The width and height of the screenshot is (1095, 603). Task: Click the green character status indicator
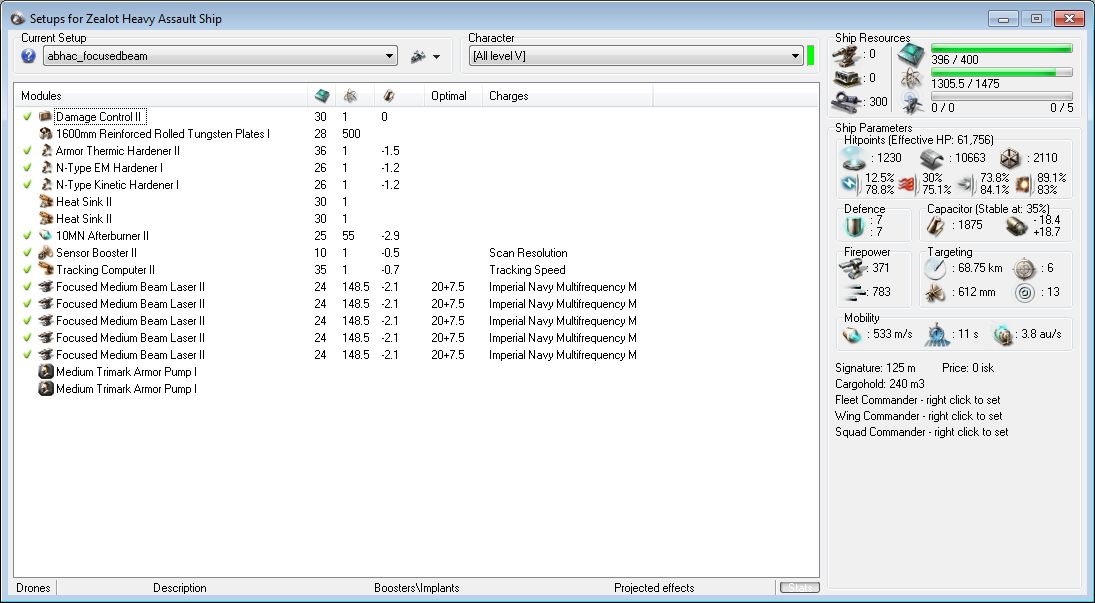[811, 56]
